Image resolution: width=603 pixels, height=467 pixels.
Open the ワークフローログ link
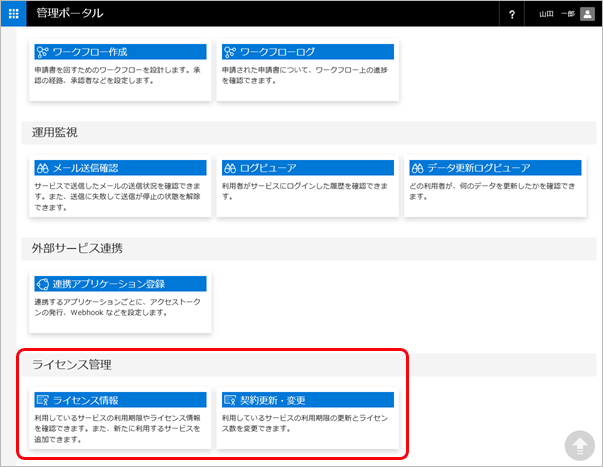point(278,52)
